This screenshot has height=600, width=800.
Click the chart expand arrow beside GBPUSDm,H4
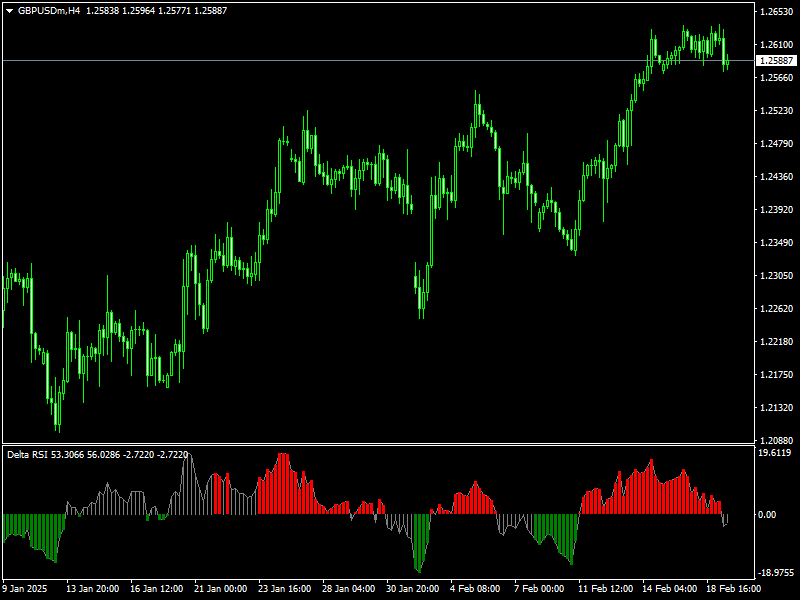coord(8,8)
